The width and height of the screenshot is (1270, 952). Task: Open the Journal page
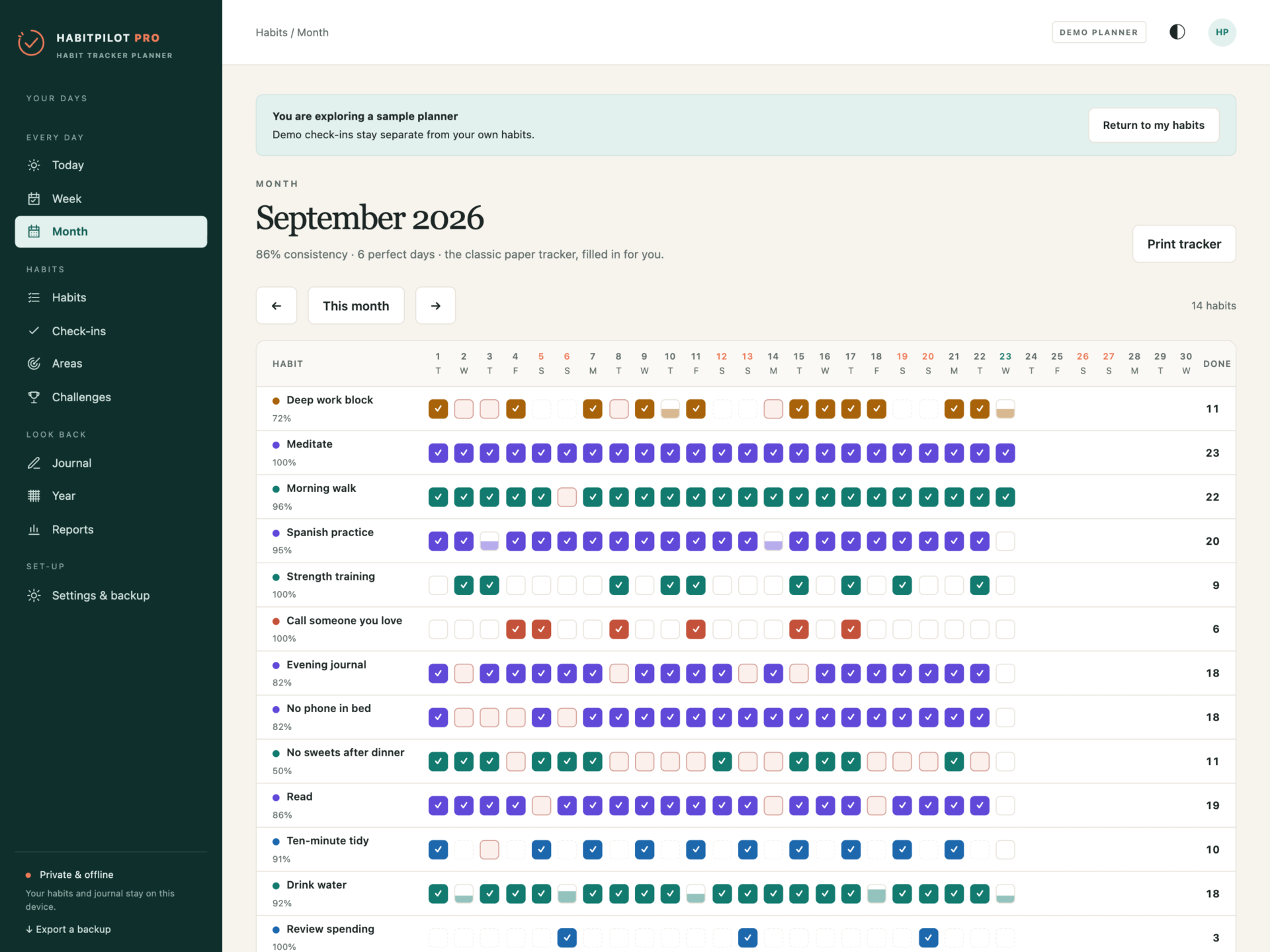click(111, 463)
